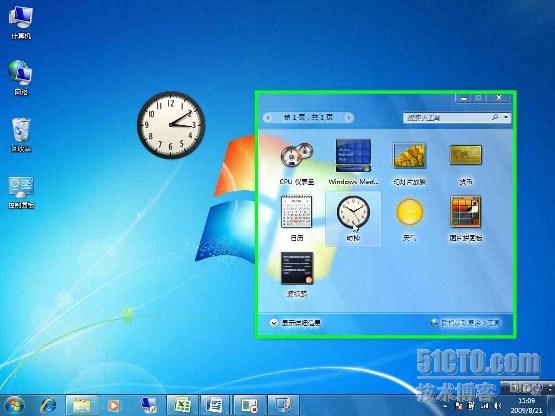Launch Internet Explorer from the taskbar

[48, 405]
